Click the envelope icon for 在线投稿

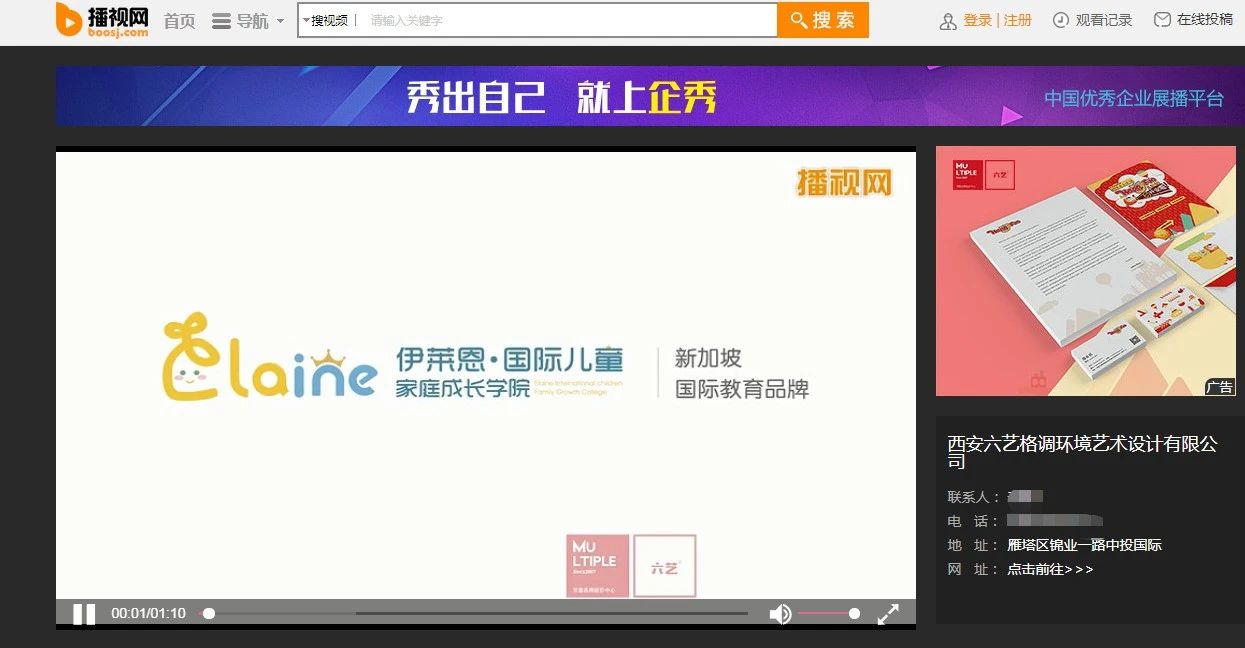coord(1162,20)
